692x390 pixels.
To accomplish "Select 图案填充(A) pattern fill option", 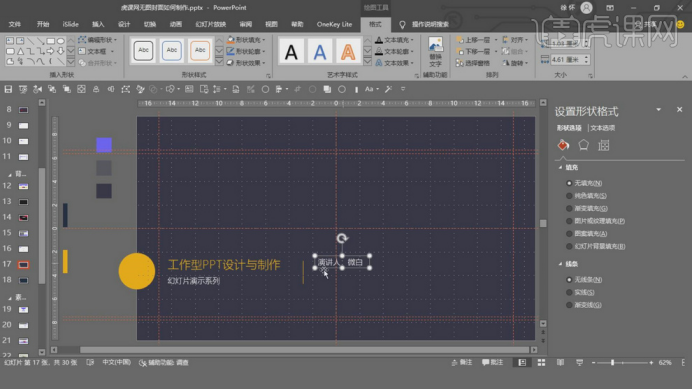I will point(586,233).
